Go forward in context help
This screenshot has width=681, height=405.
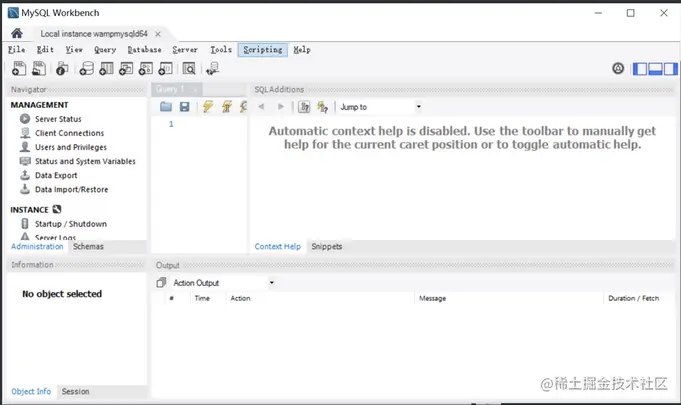(281, 106)
